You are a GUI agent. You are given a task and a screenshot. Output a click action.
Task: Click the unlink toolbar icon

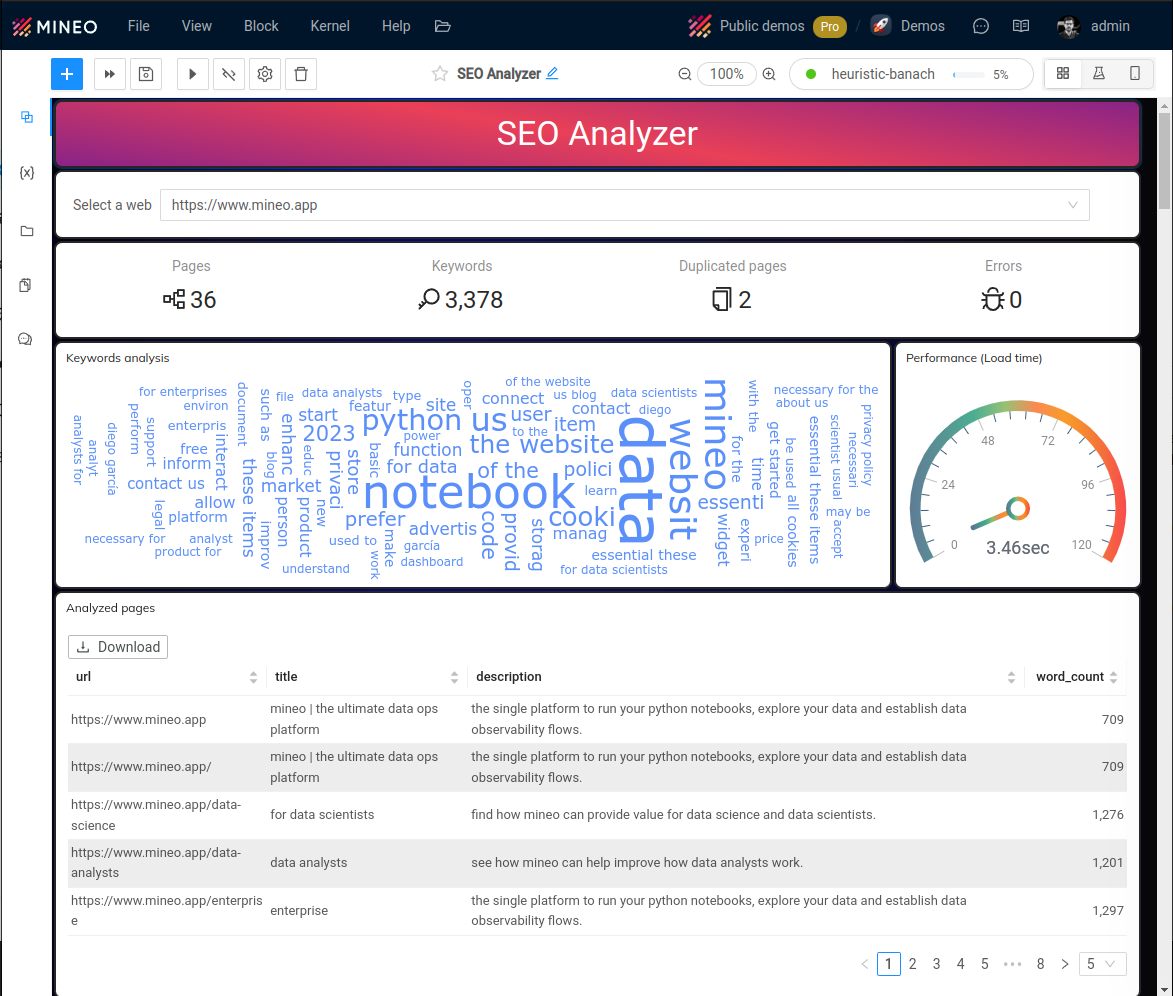coord(229,74)
